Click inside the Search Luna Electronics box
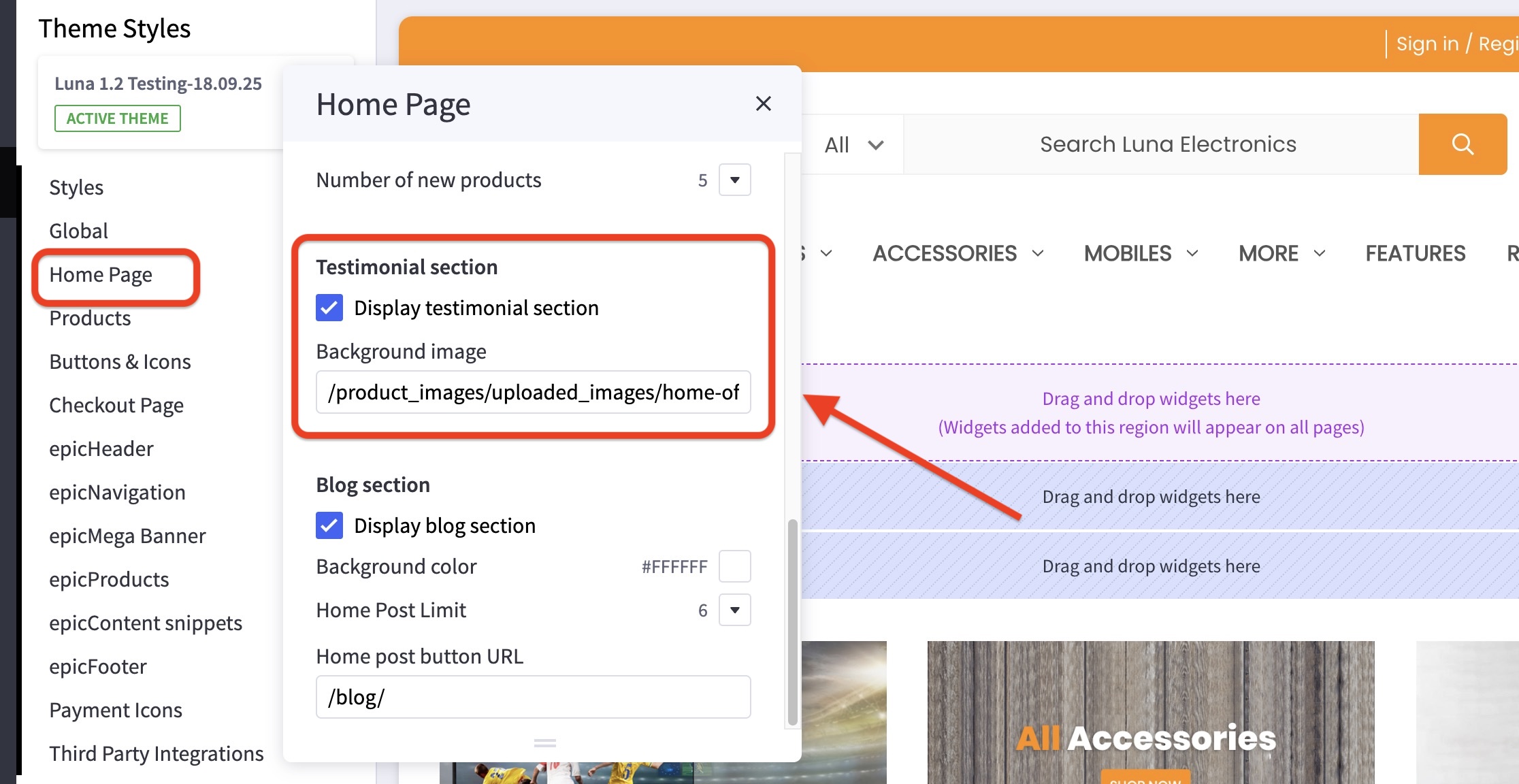The height and width of the screenshot is (784, 1519). click(x=1166, y=144)
